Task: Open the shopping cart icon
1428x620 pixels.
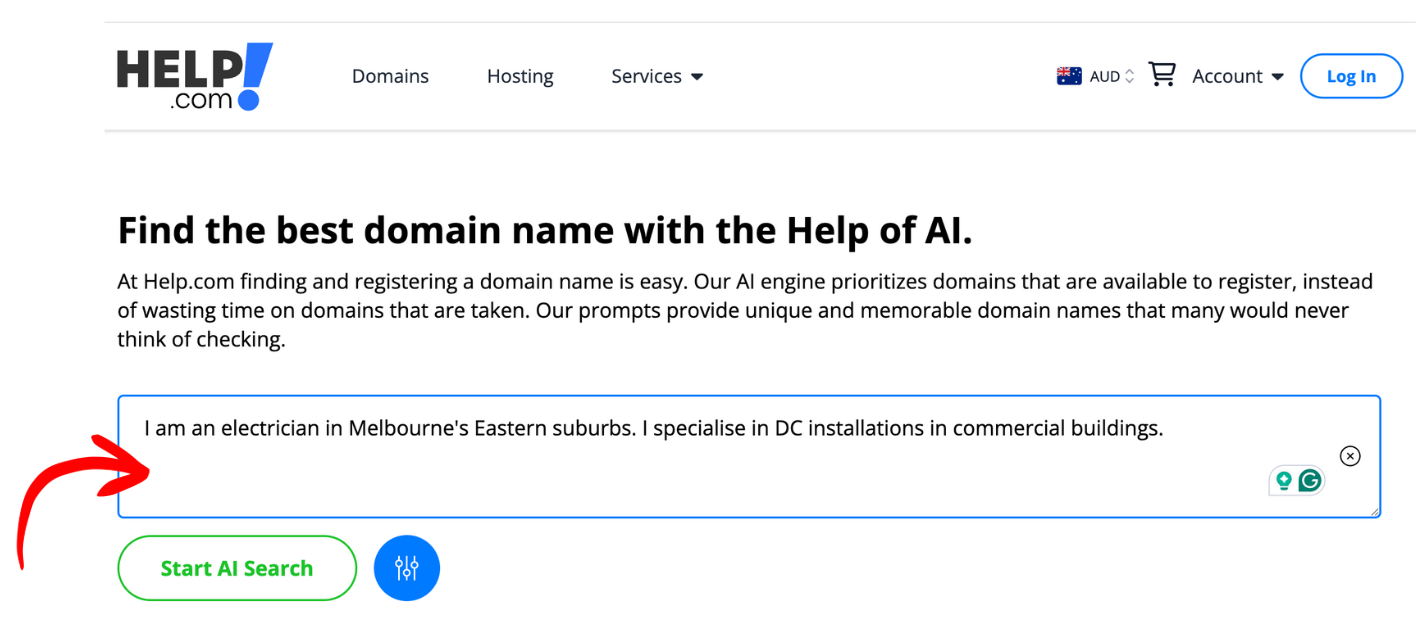Action: (1161, 75)
